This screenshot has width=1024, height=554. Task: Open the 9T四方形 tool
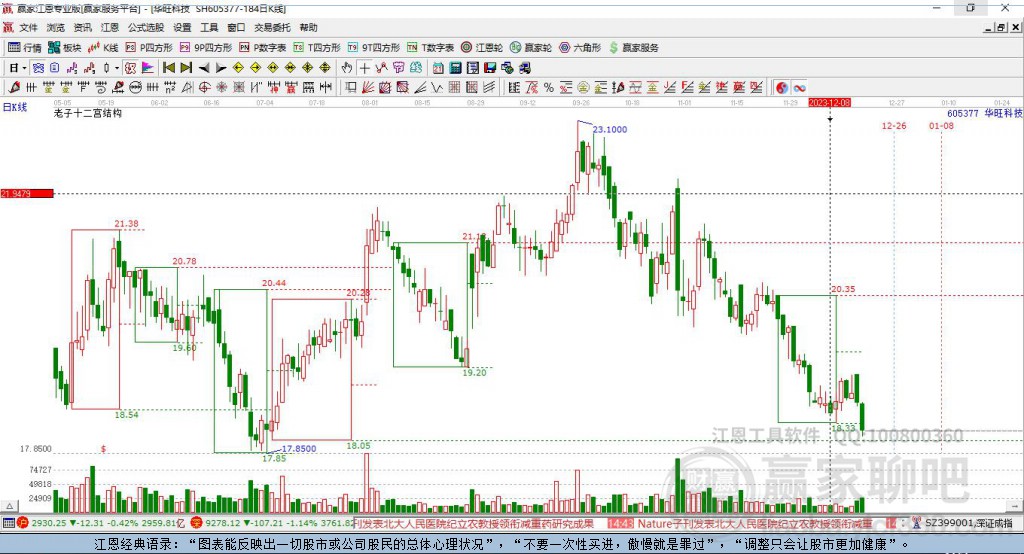point(374,48)
